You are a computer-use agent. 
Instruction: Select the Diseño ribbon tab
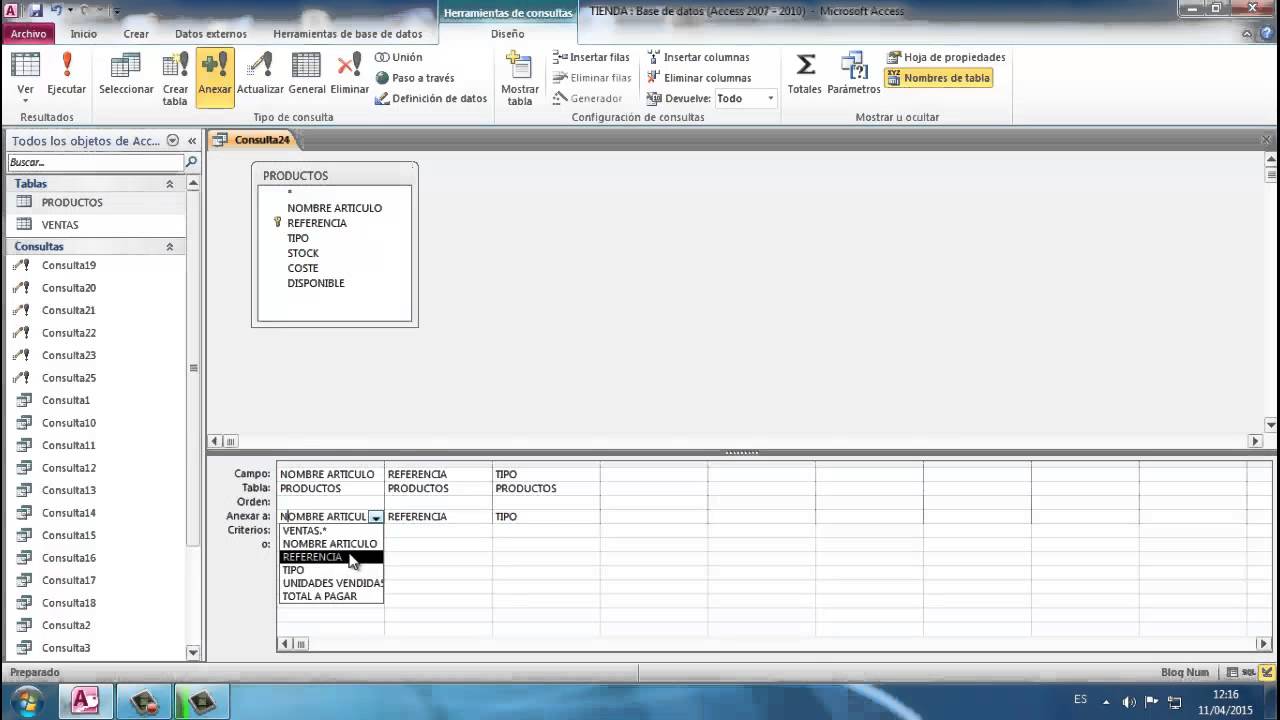(507, 33)
